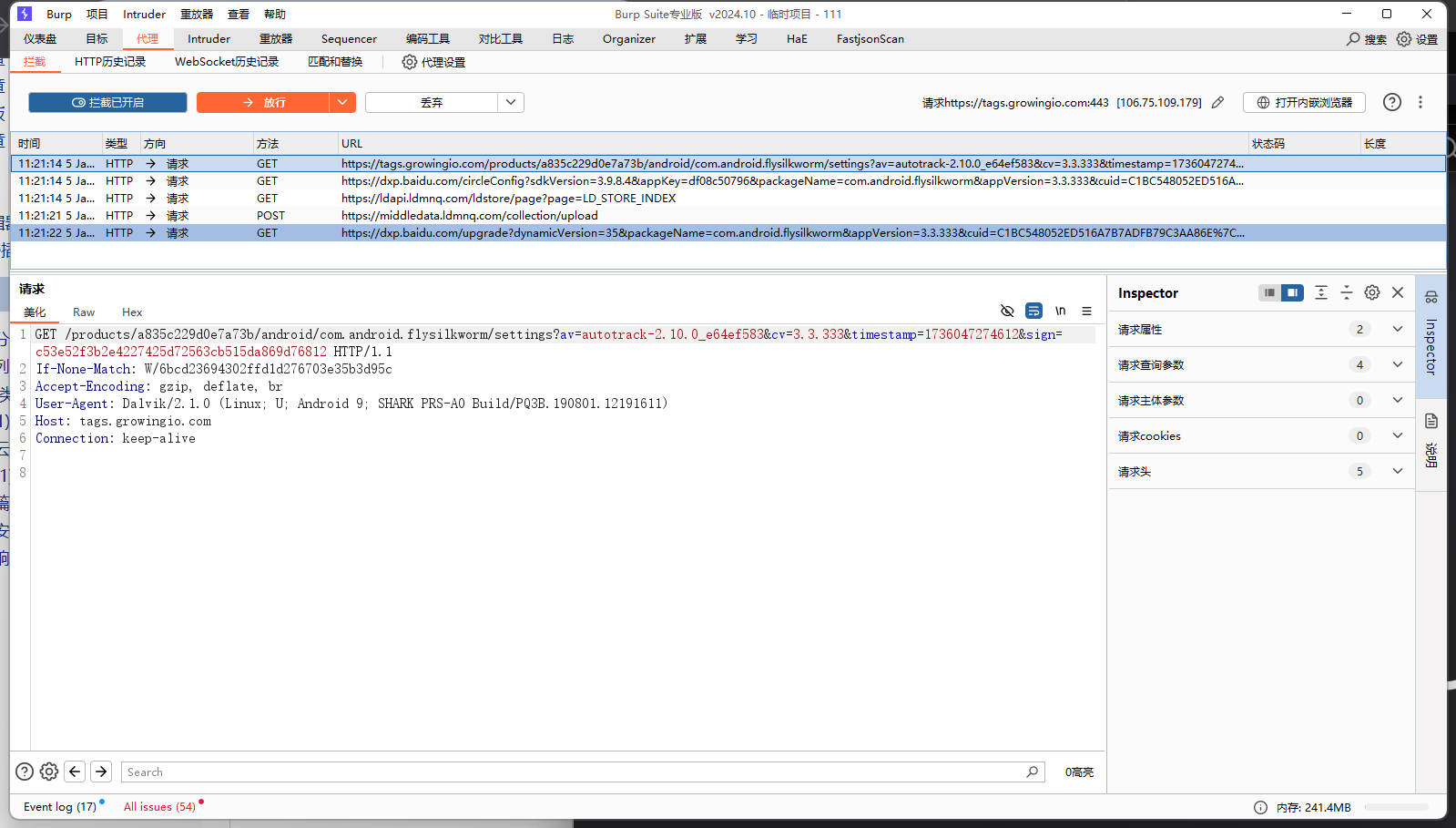Switch Inspector to side-by-side layout view

(x=1292, y=292)
